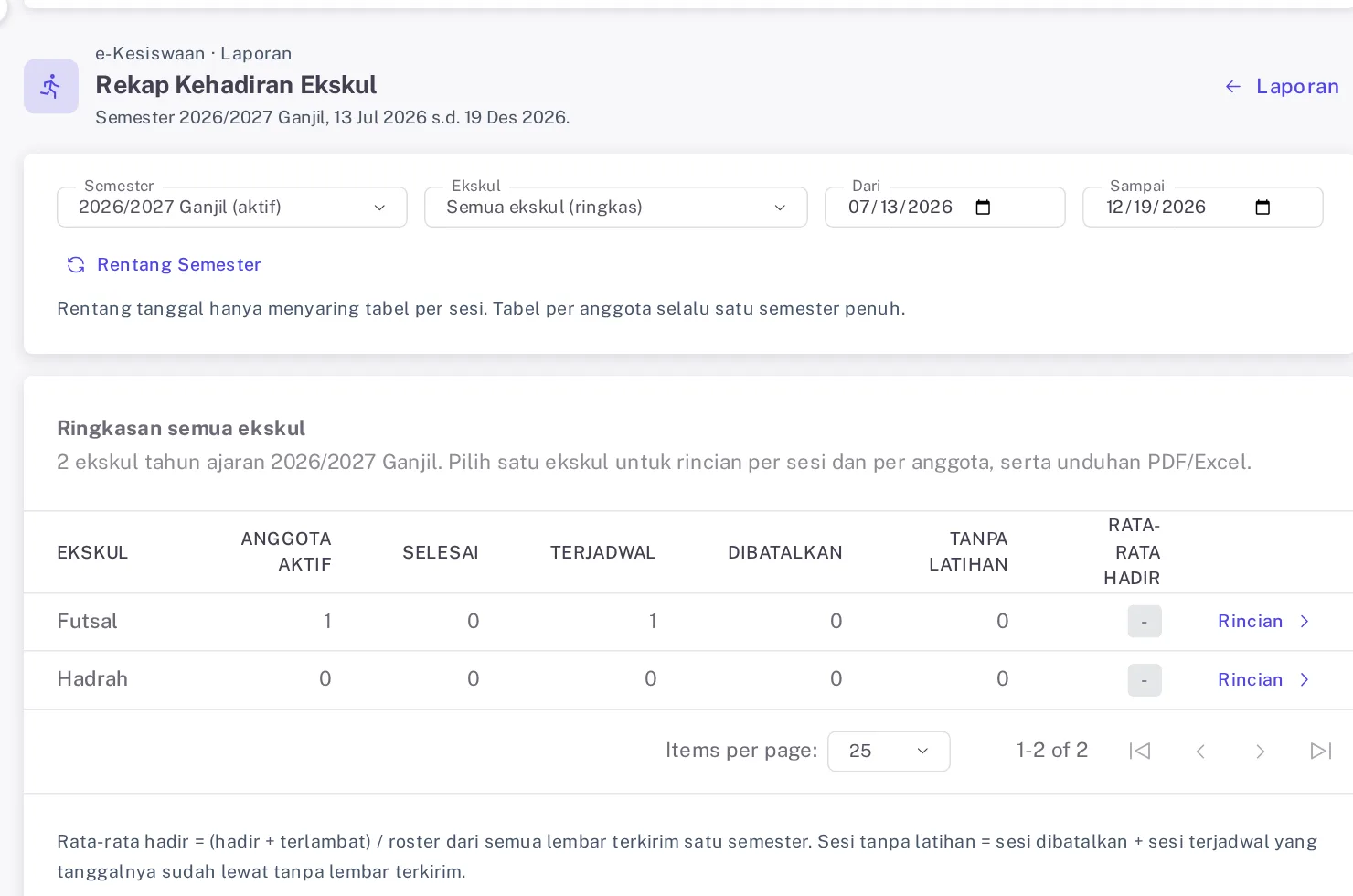Open the Semester dropdown

(x=232, y=208)
